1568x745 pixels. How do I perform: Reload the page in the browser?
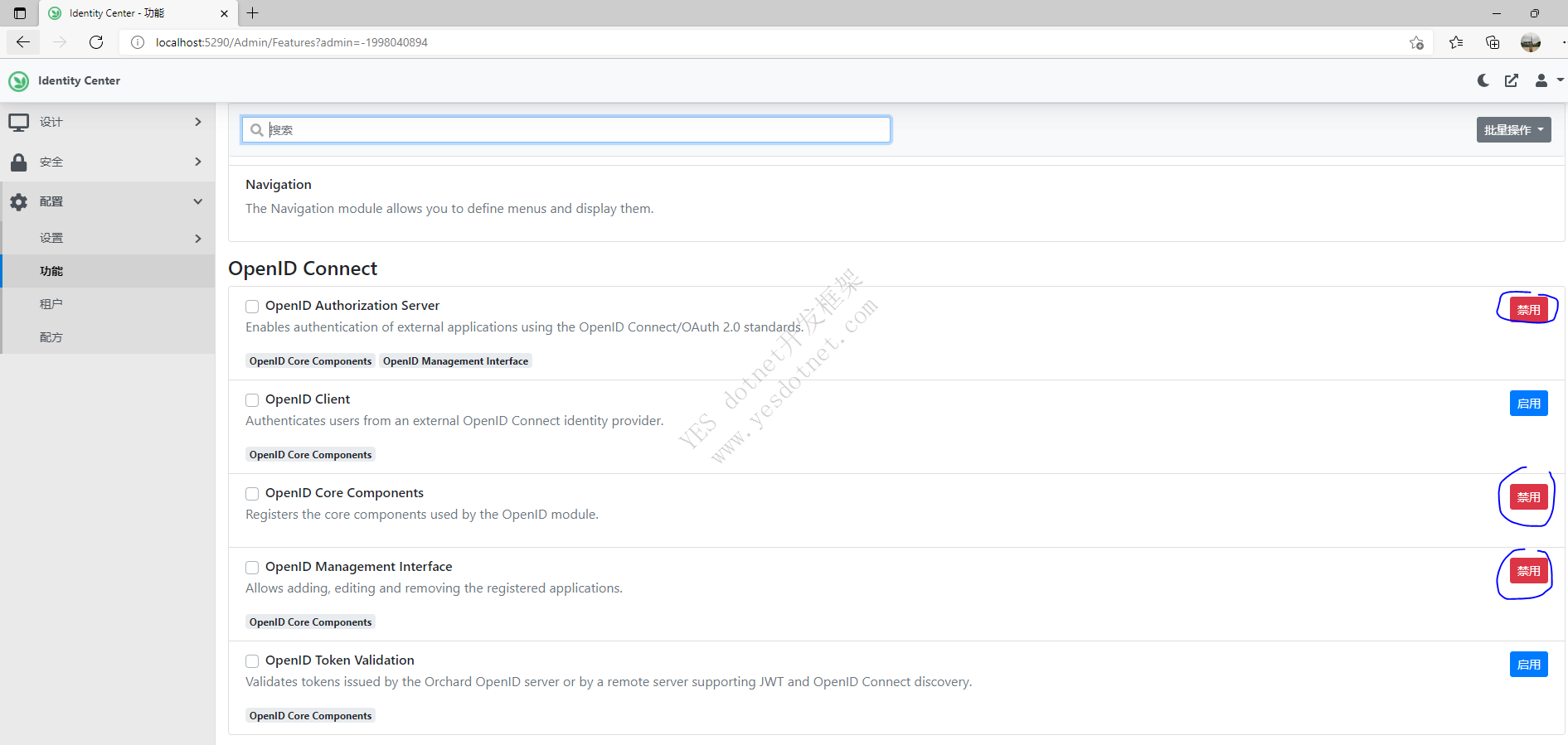[x=96, y=42]
